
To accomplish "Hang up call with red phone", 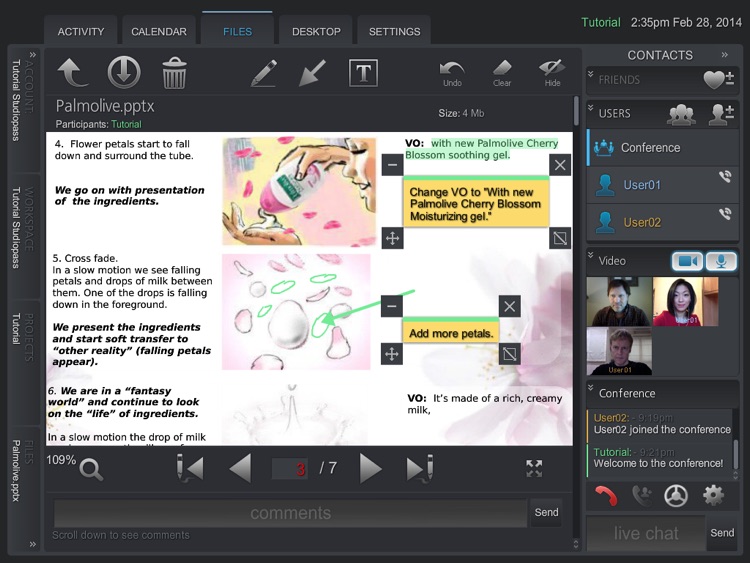I will tap(606, 496).
